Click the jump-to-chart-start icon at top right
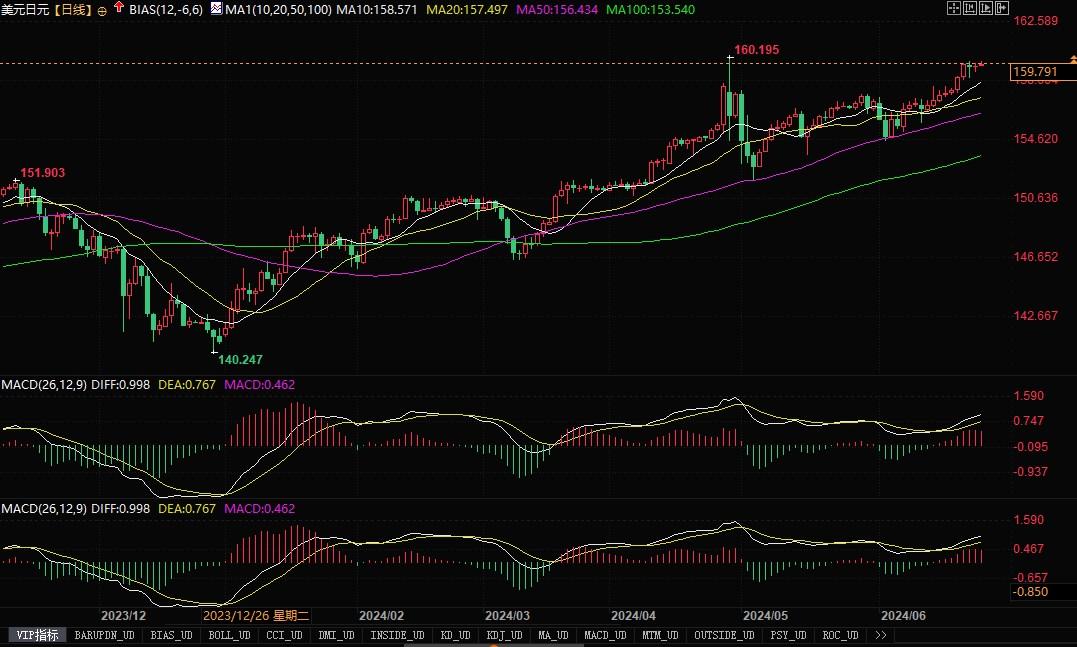 coord(970,8)
